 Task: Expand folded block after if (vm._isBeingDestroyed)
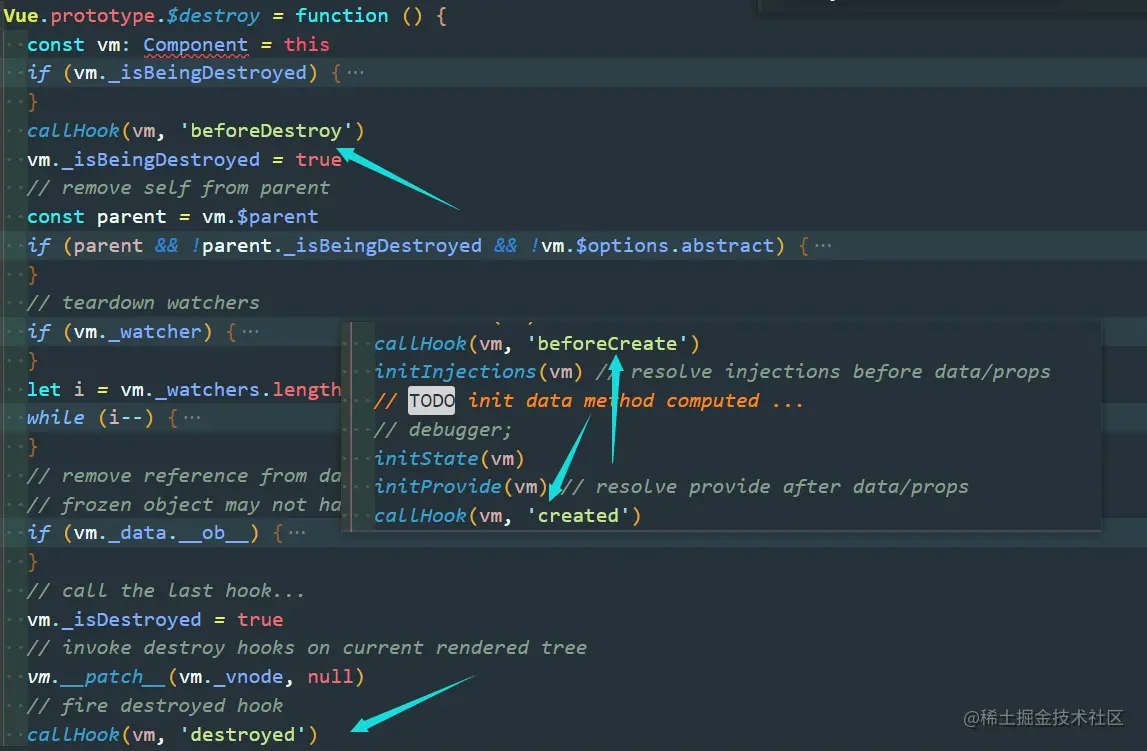tap(356, 73)
